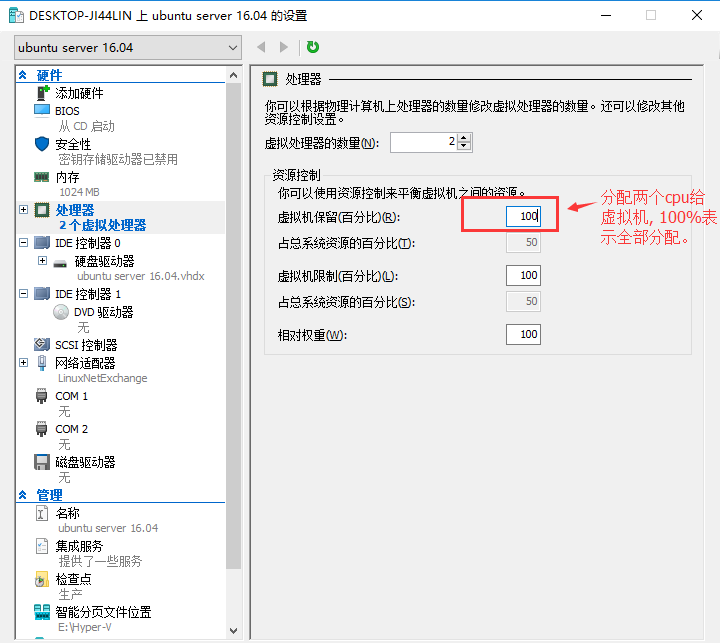Select the 内存 tree item
This screenshot has width=720, height=643.
[x=67, y=177]
